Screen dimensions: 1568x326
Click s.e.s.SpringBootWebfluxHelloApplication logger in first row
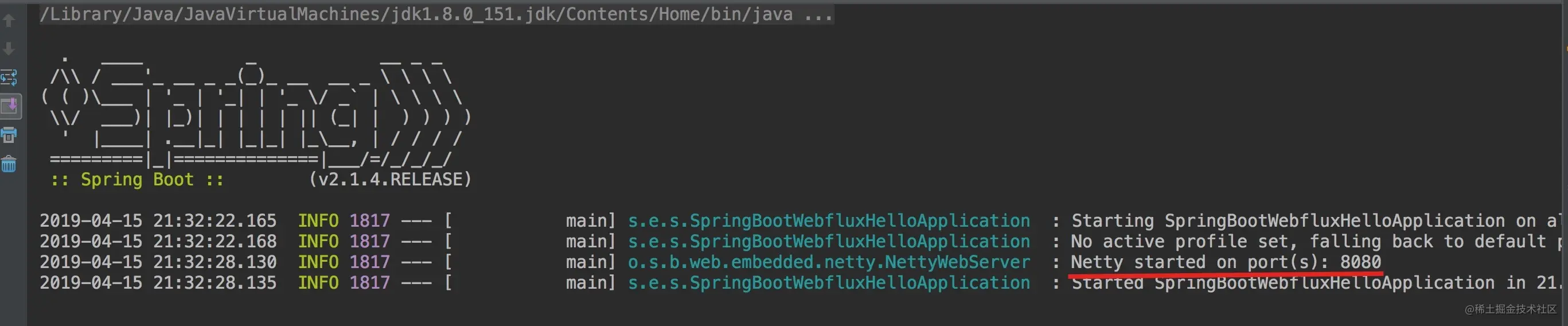[x=828, y=220]
